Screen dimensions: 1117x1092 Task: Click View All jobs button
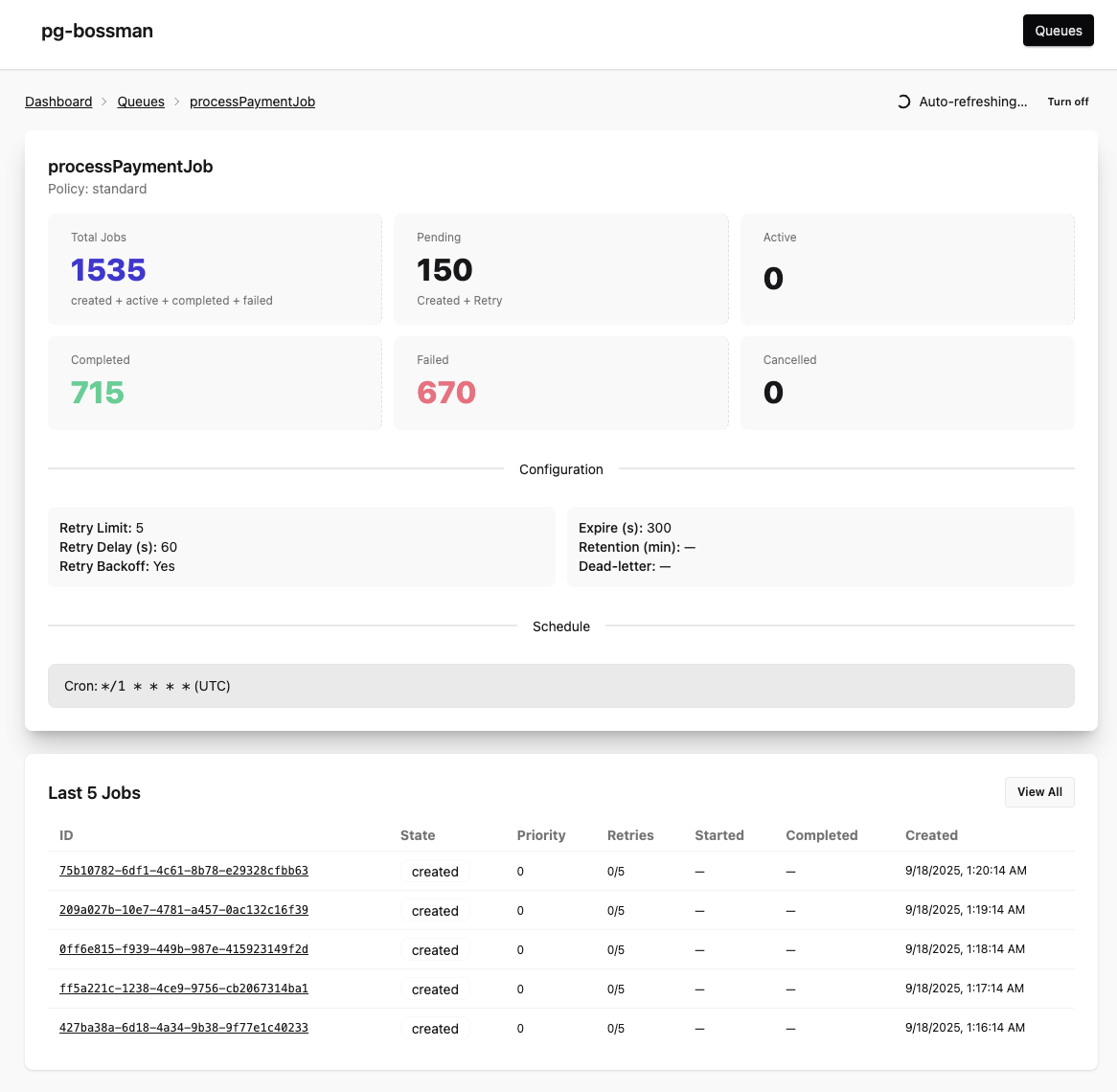point(1039,792)
